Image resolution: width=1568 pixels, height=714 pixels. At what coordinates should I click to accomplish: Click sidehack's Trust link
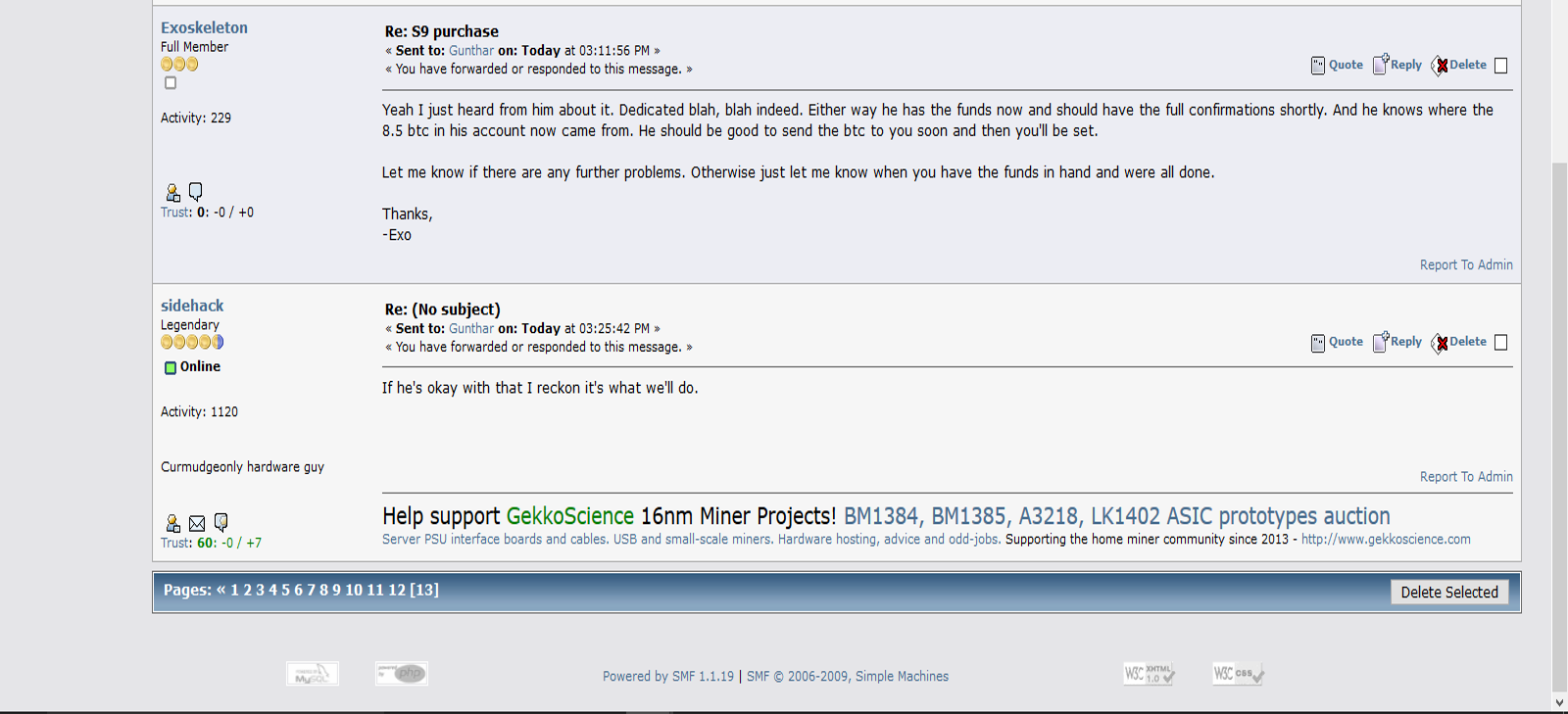[x=175, y=543]
